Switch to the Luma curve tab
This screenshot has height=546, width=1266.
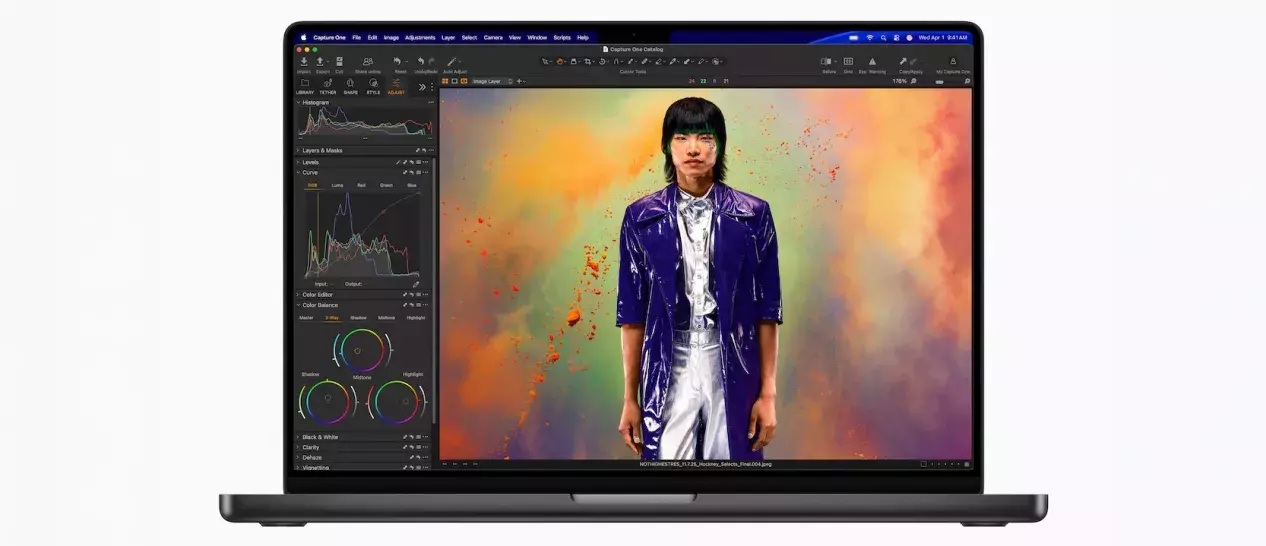(337, 185)
